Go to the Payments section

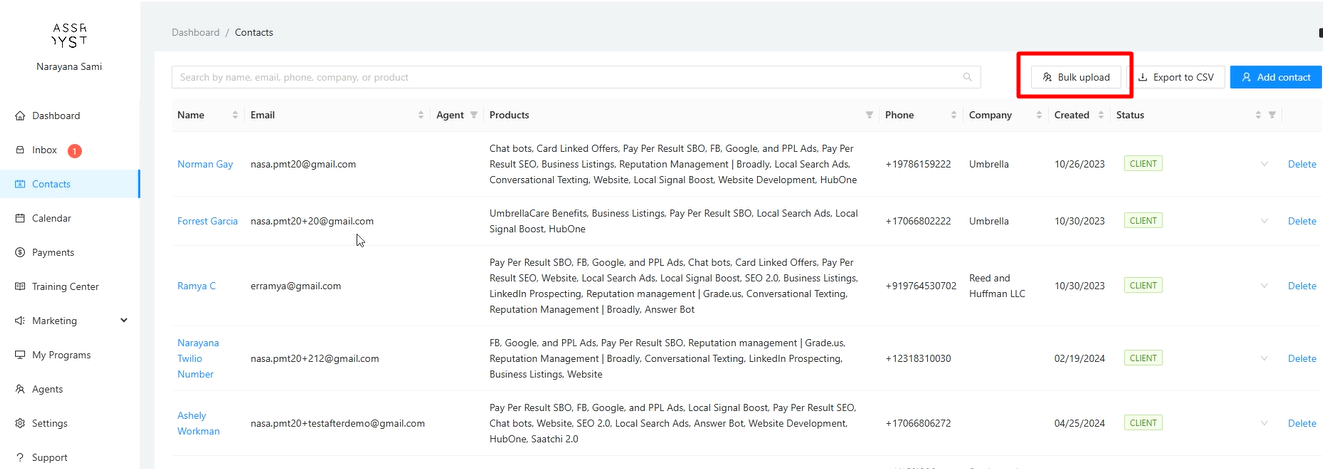(51, 253)
